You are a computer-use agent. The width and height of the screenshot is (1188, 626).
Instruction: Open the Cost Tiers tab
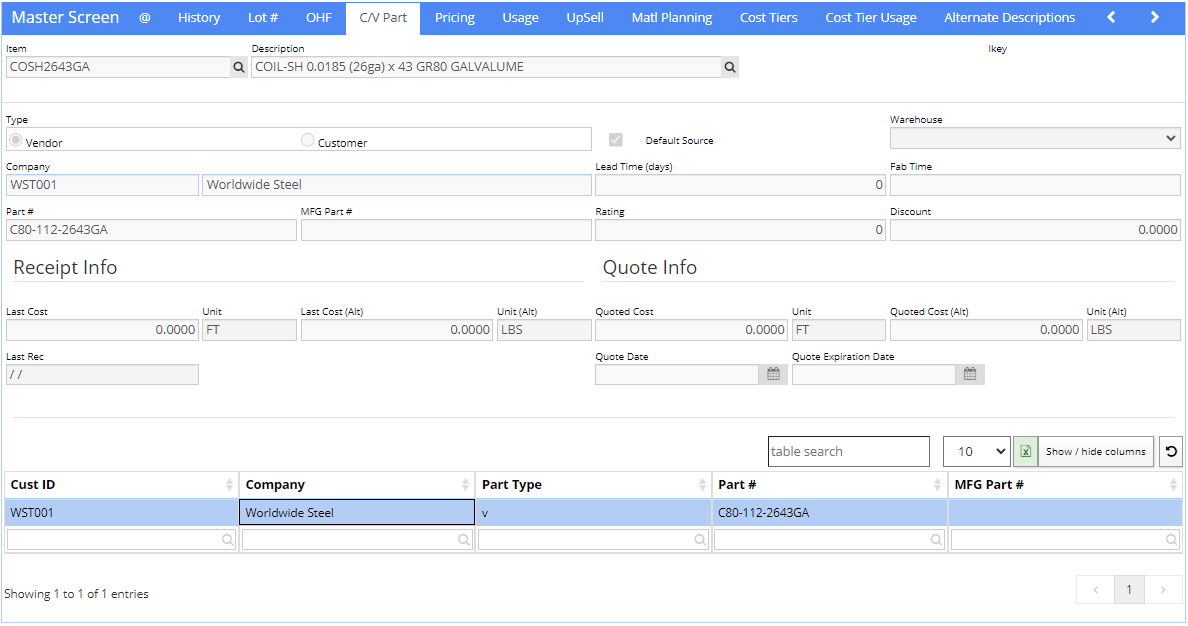769,17
